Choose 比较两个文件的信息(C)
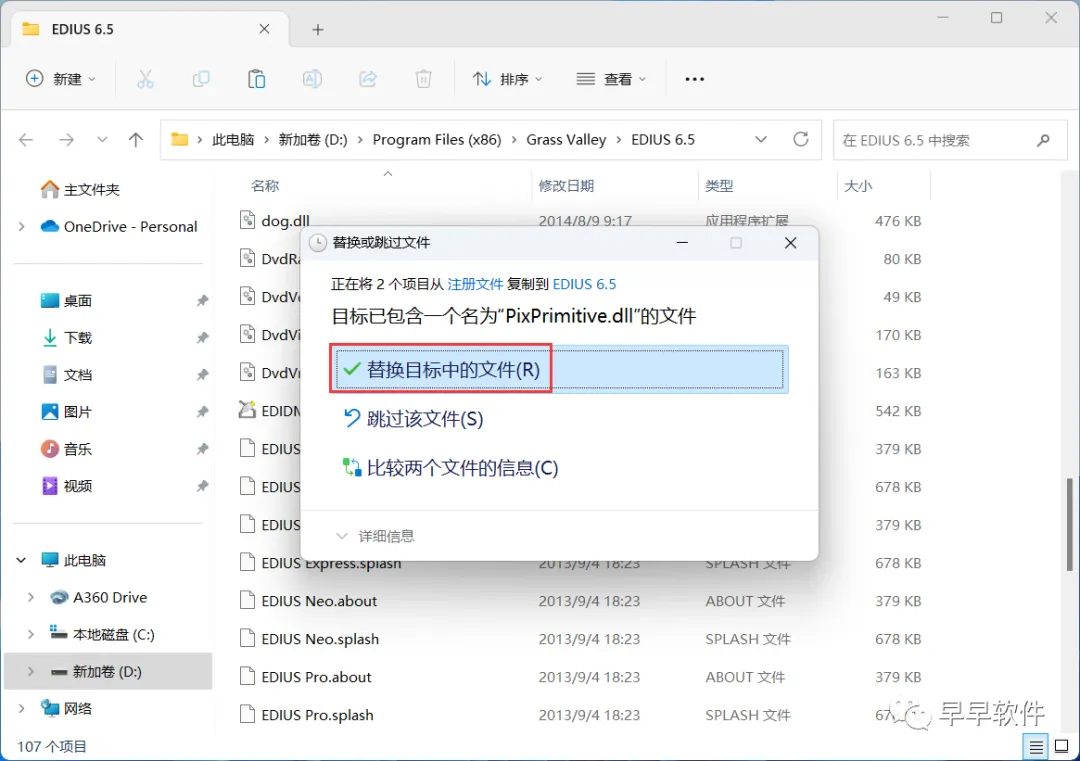 coord(450,468)
